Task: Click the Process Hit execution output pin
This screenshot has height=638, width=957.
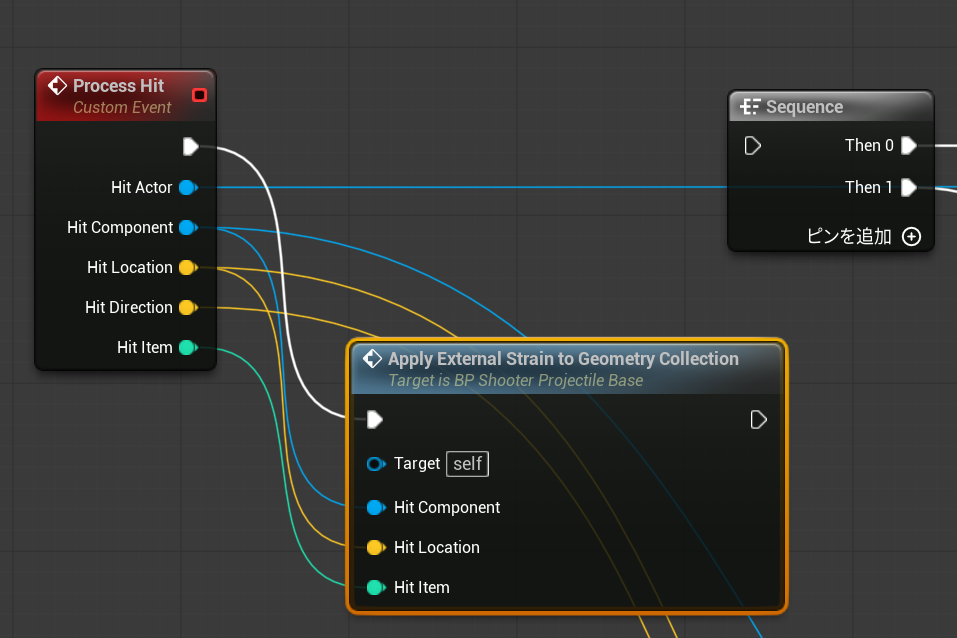Action: (190, 147)
